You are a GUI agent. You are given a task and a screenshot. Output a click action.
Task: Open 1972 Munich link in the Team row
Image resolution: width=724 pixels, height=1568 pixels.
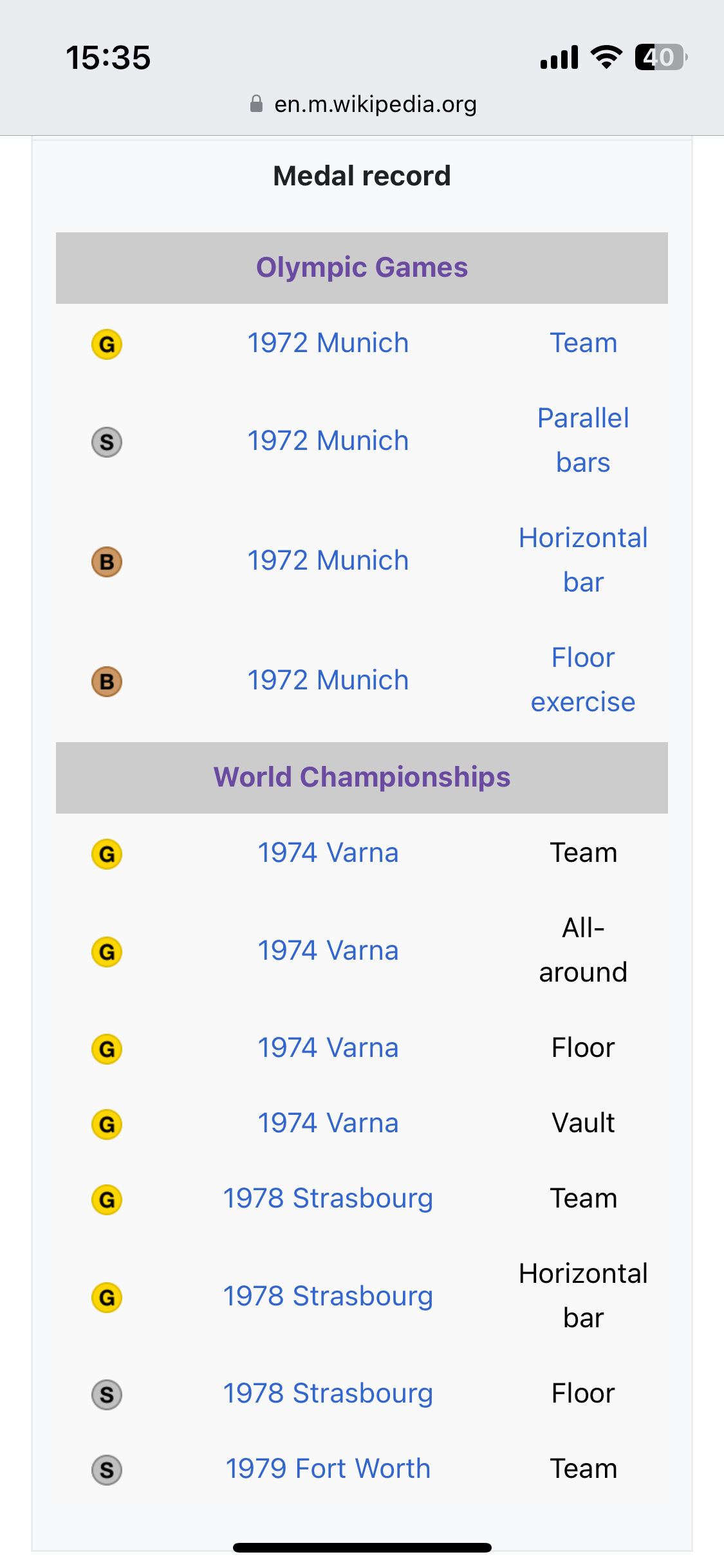[328, 342]
